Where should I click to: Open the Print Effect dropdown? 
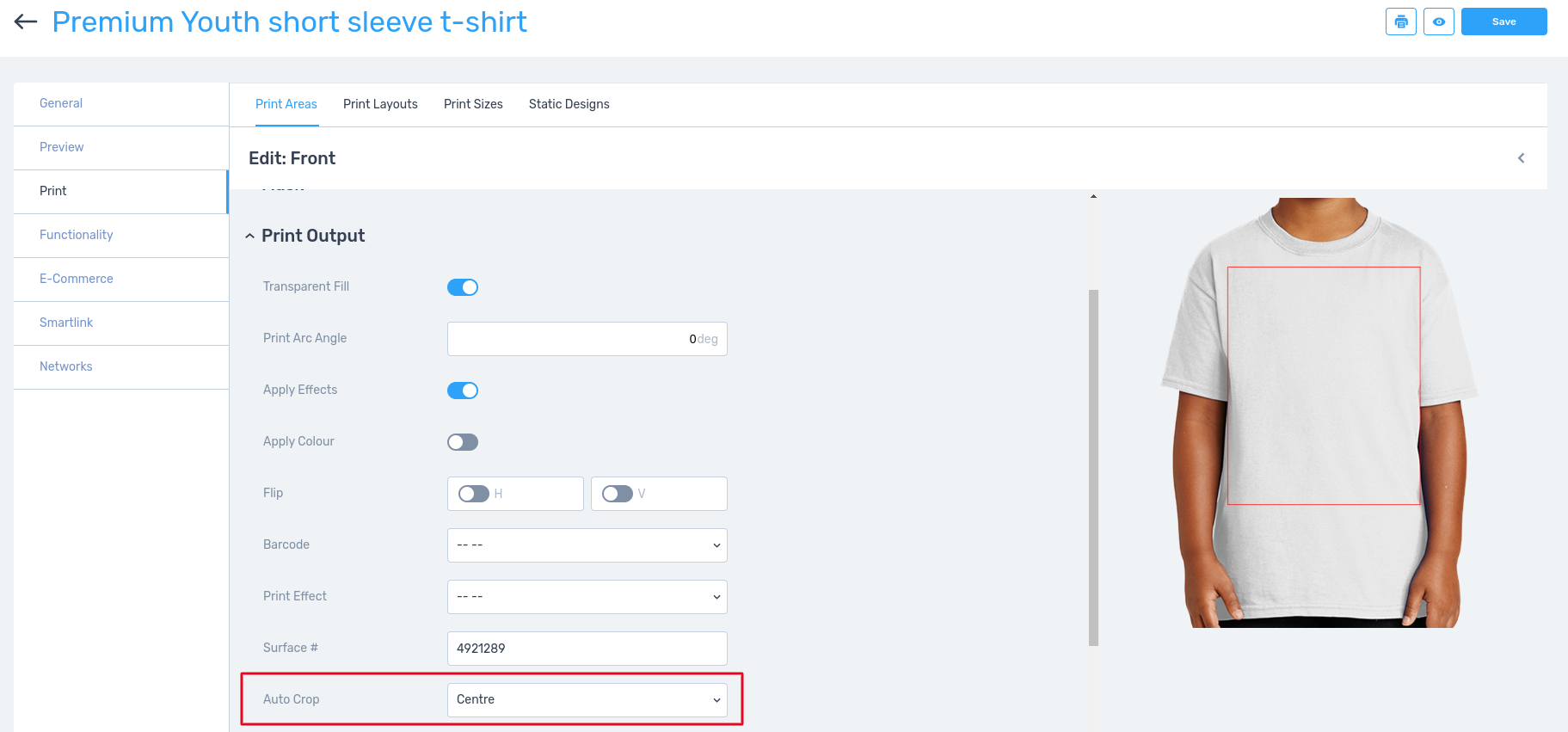(587, 597)
